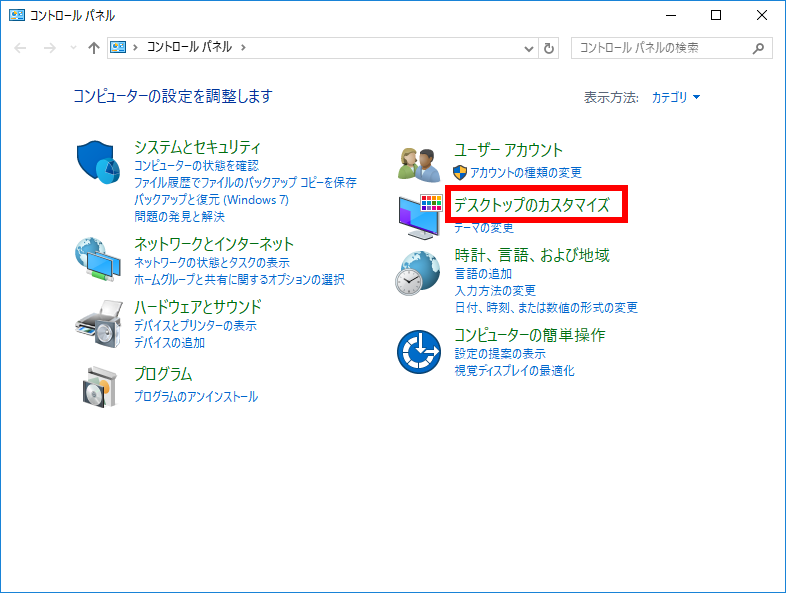Maximize the Control Panel window

716,16
